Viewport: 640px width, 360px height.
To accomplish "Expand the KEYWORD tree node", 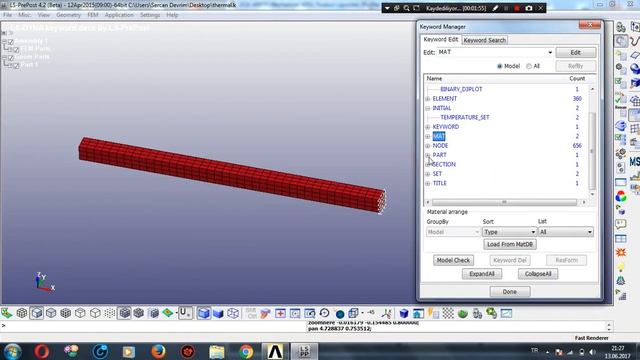I will 428,127.
